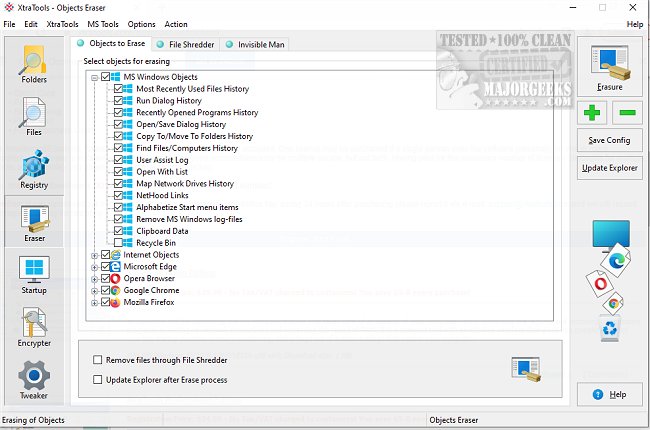This screenshot has width=650, height=430.
Task: Select Find Files/Computers History row
Action: (187, 148)
